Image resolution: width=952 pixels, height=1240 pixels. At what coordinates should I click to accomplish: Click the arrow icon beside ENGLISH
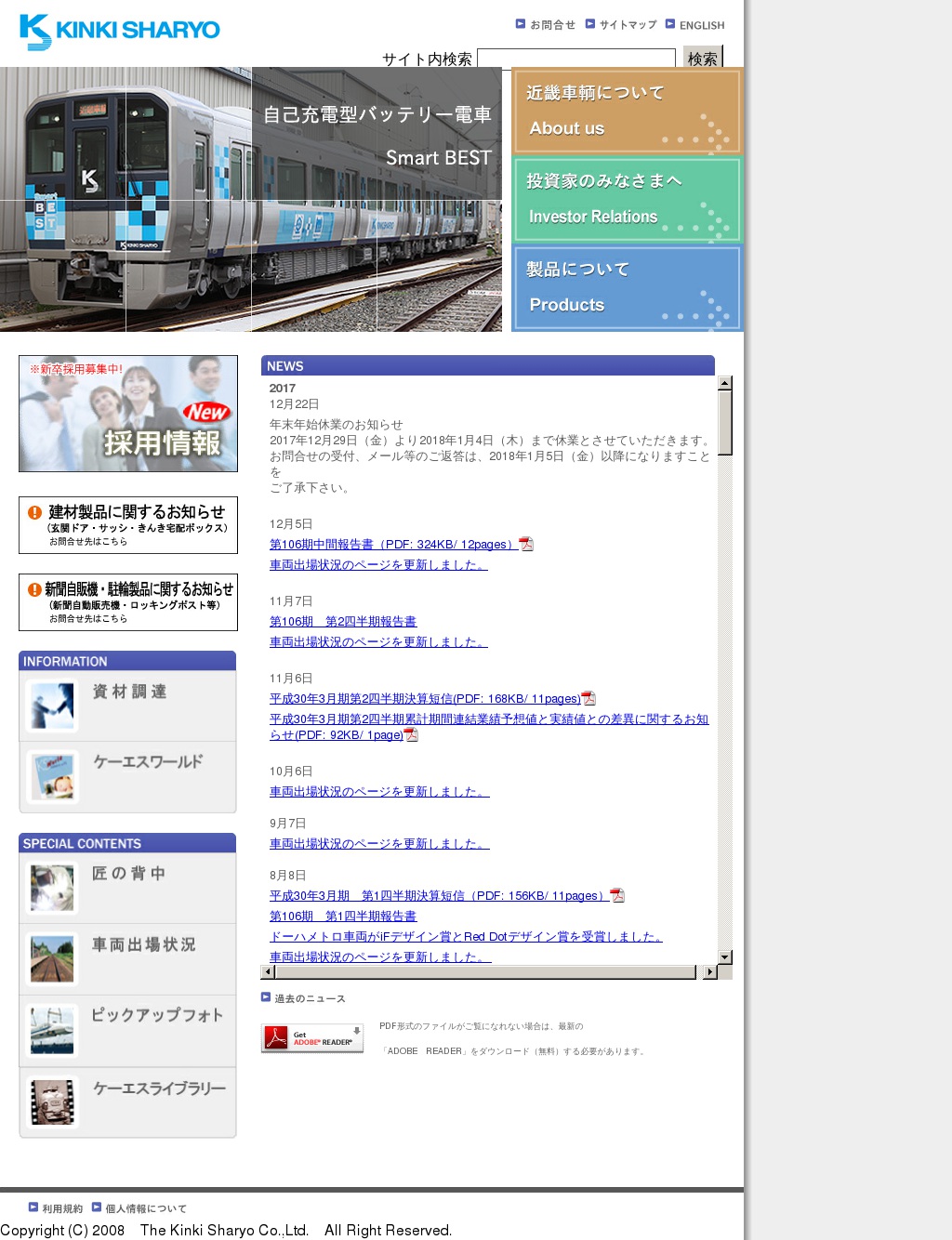(669, 24)
